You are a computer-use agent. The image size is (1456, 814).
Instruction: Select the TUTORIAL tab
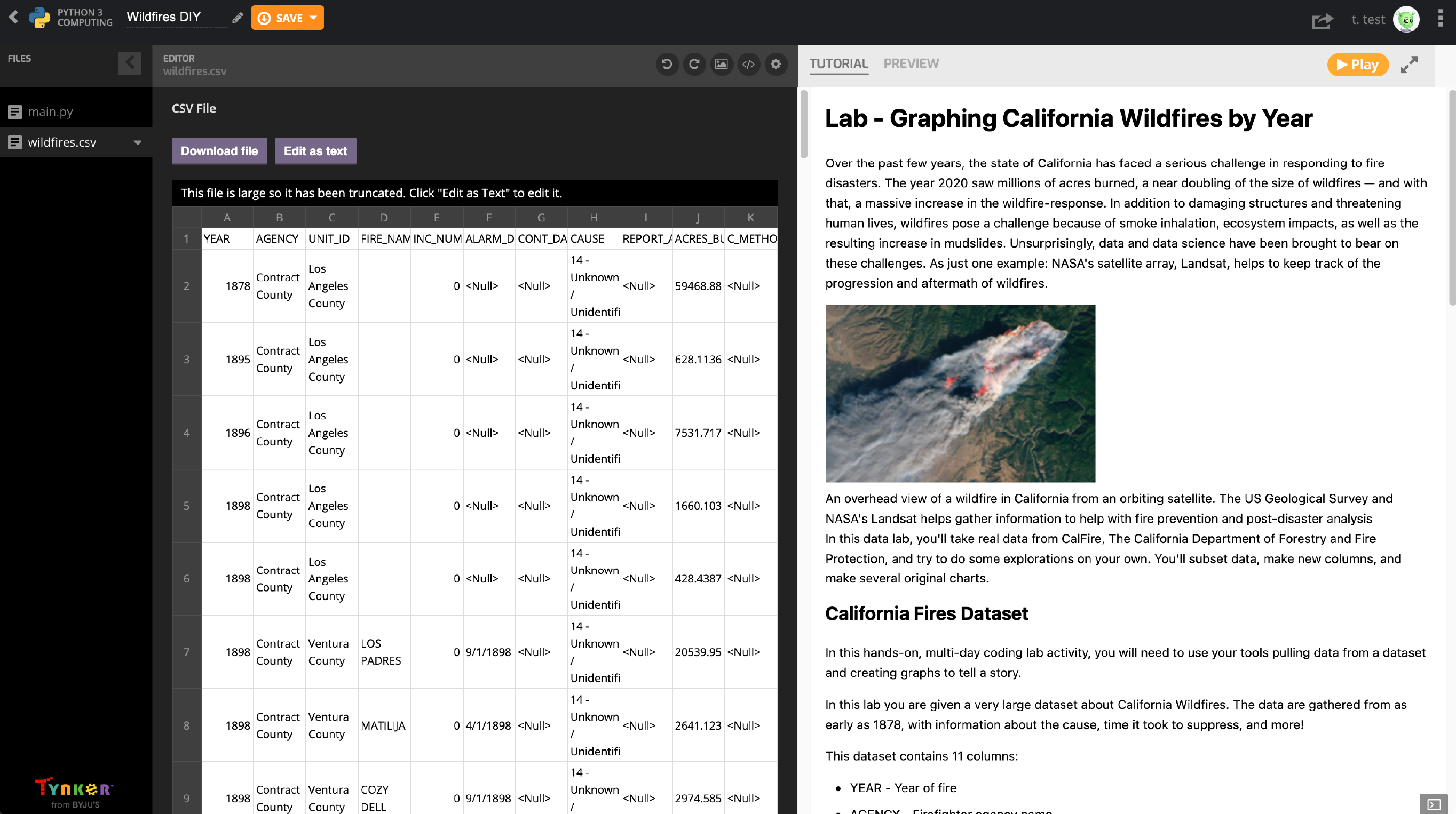pos(838,64)
